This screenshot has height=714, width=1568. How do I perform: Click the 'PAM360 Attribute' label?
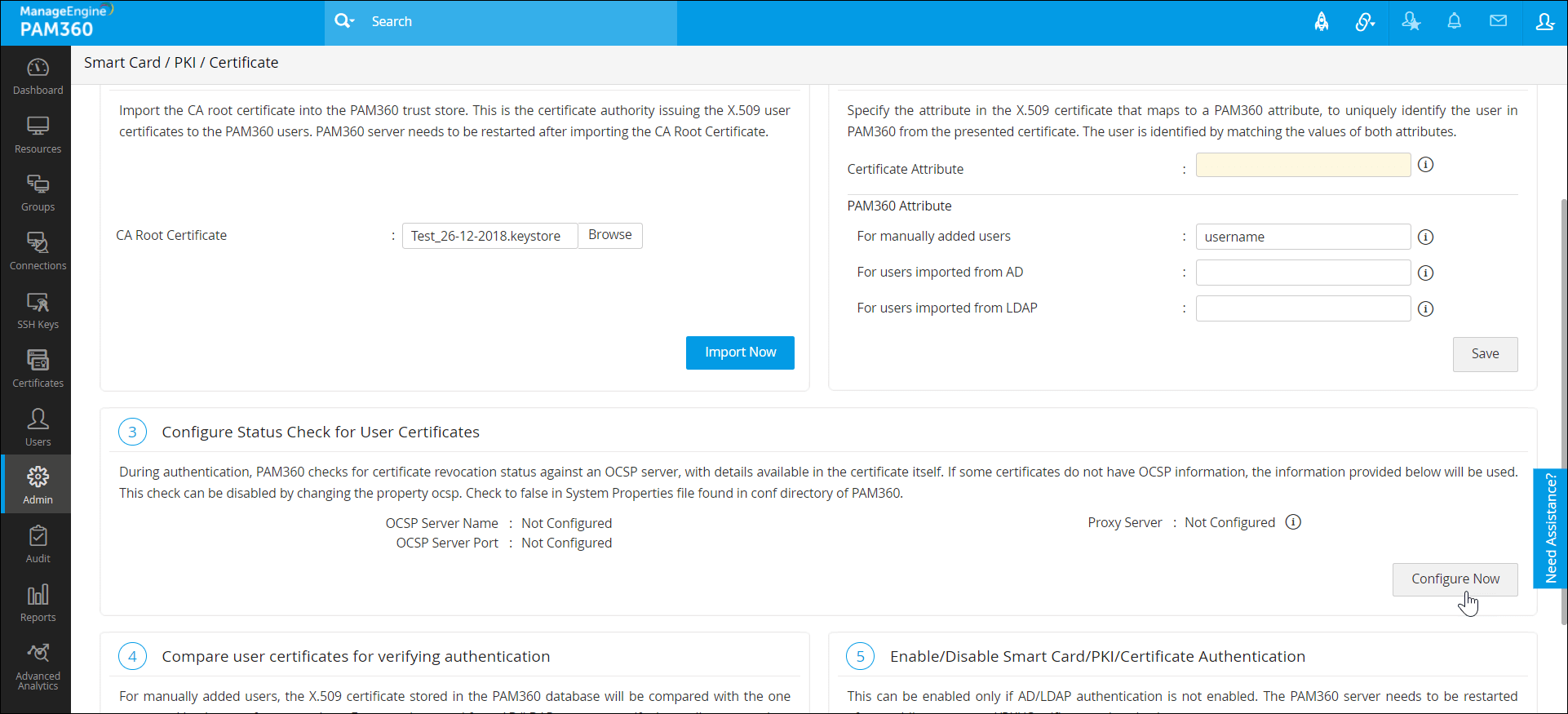899,206
